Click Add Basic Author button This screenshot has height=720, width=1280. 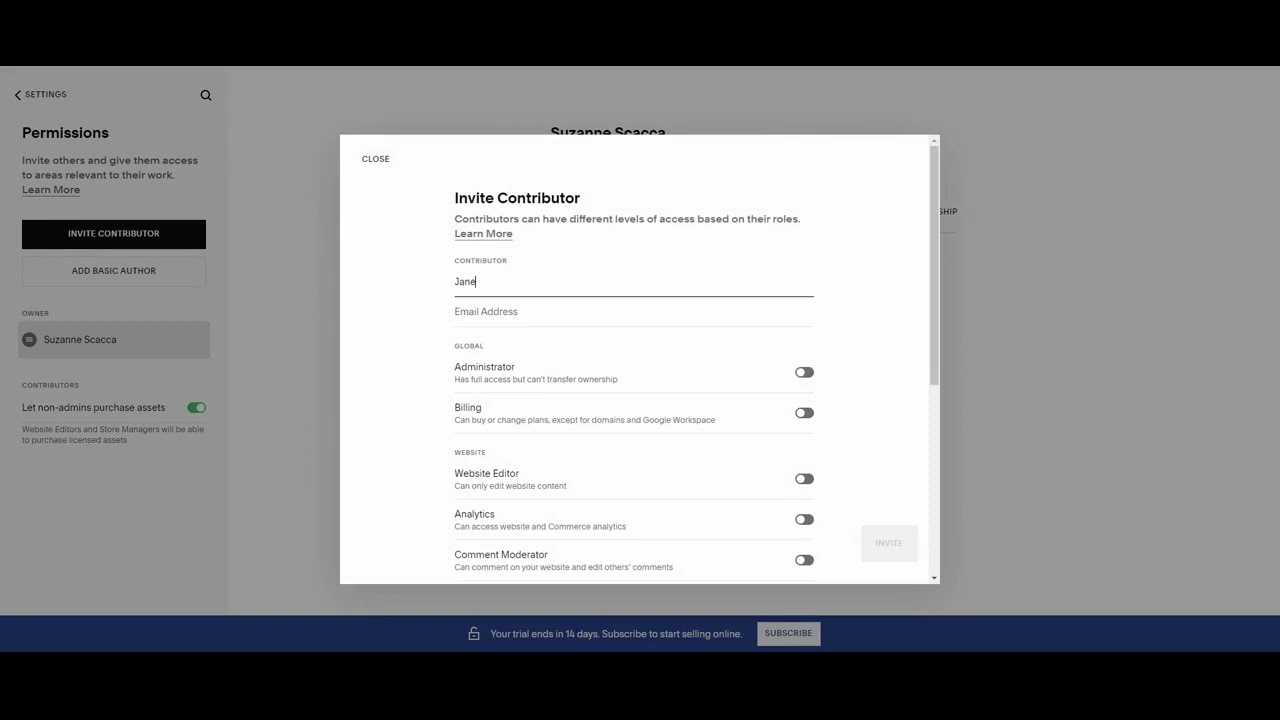(114, 271)
